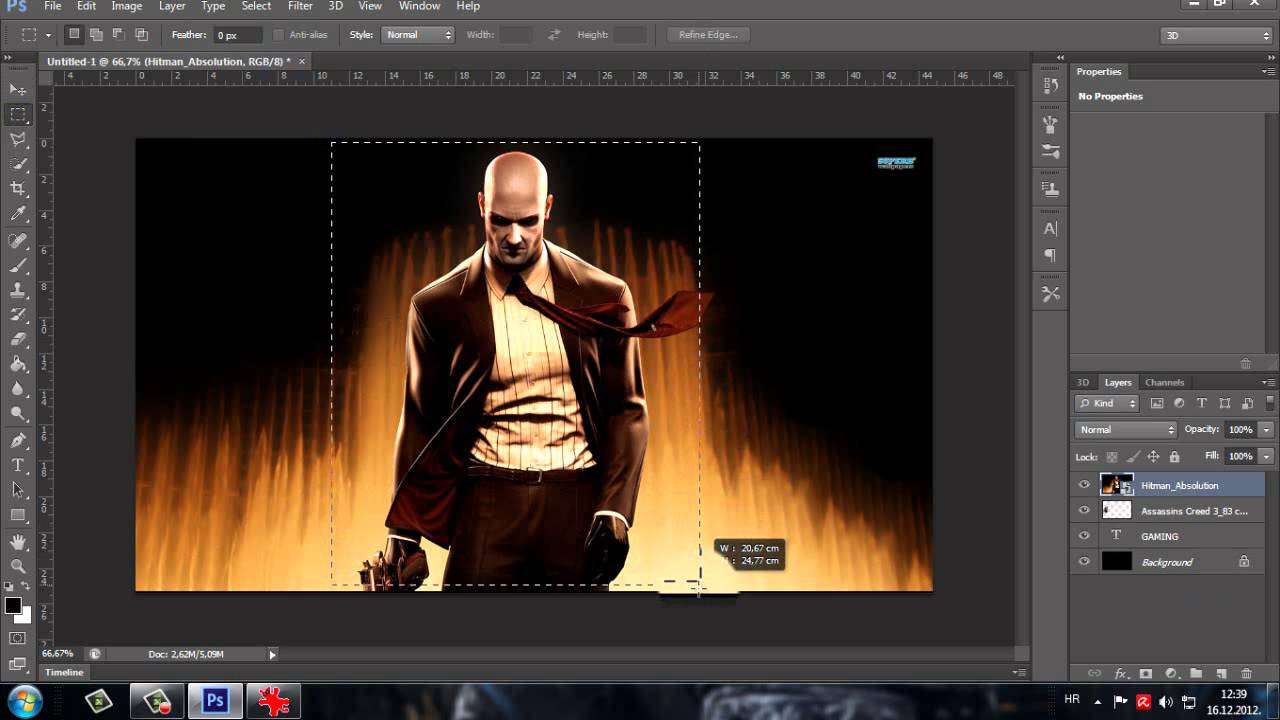This screenshot has height=720, width=1280.
Task: Select the Pen tool
Action: click(x=18, y=441)
